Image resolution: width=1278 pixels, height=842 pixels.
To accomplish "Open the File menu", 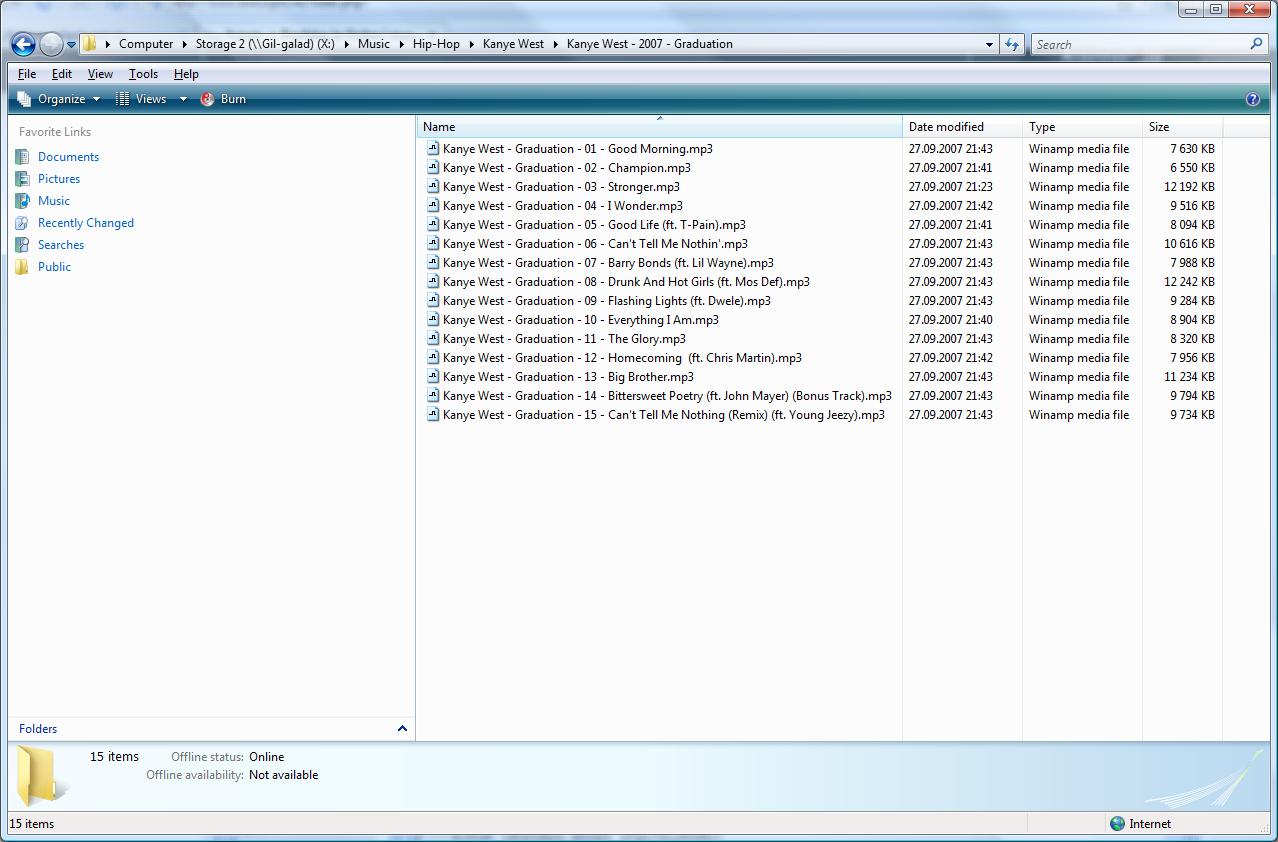I will [27, 74].
